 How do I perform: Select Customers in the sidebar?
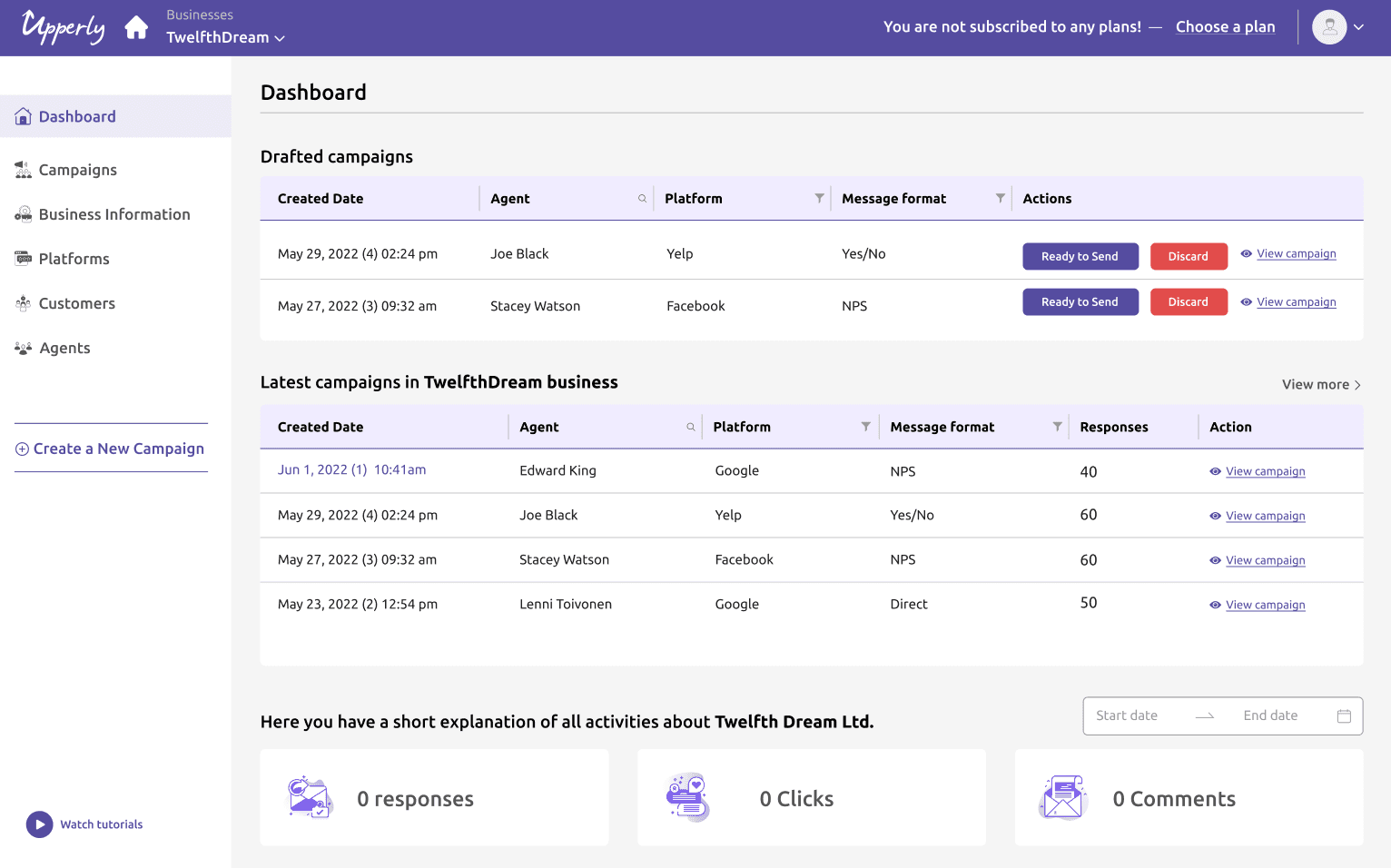(76, 303)
